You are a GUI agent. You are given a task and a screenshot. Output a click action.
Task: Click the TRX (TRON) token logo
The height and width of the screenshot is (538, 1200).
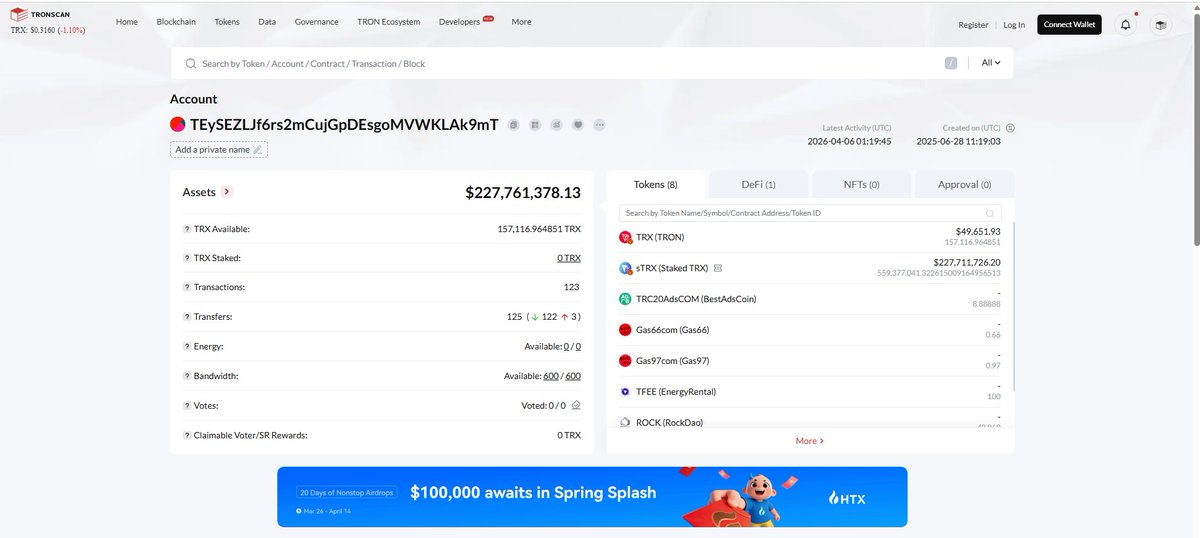(626, 237)
